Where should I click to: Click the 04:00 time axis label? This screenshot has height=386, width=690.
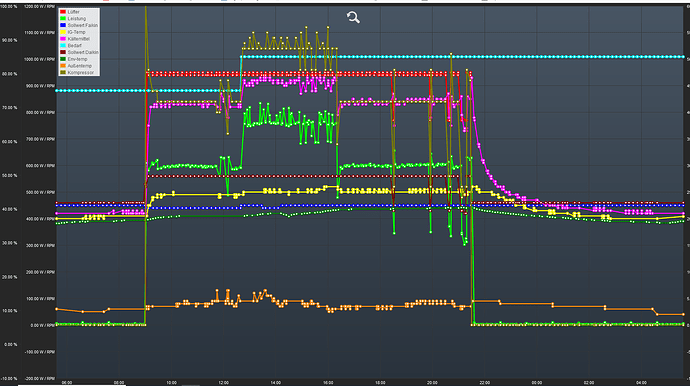point(641,383)
